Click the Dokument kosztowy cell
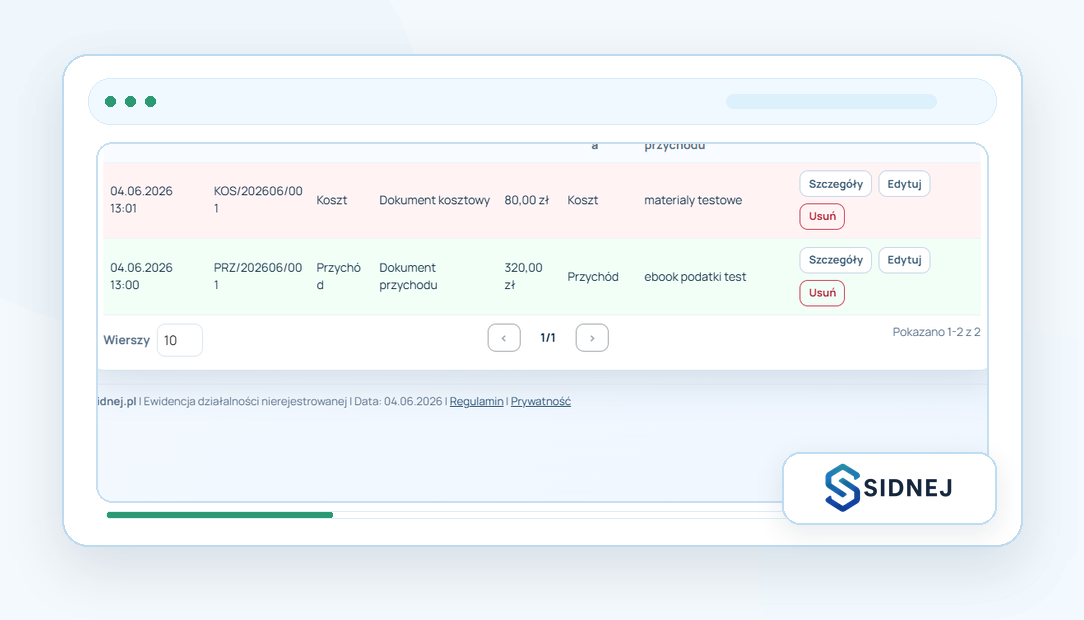 434,200
